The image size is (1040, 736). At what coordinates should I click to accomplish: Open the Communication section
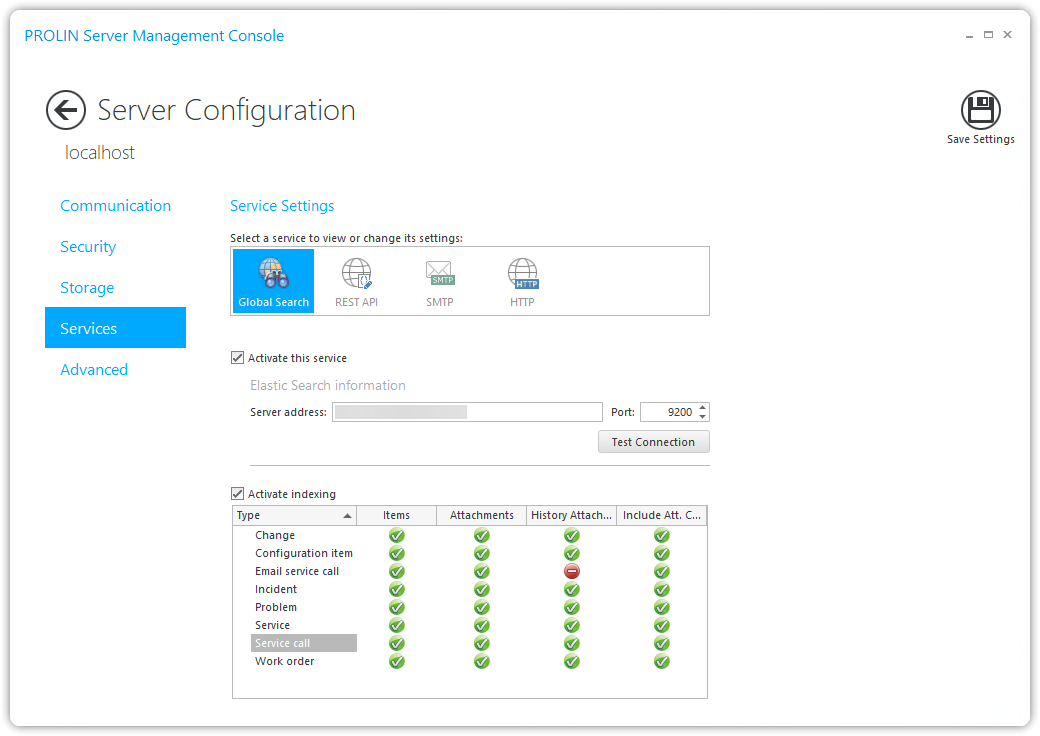[x=115, y=206]
